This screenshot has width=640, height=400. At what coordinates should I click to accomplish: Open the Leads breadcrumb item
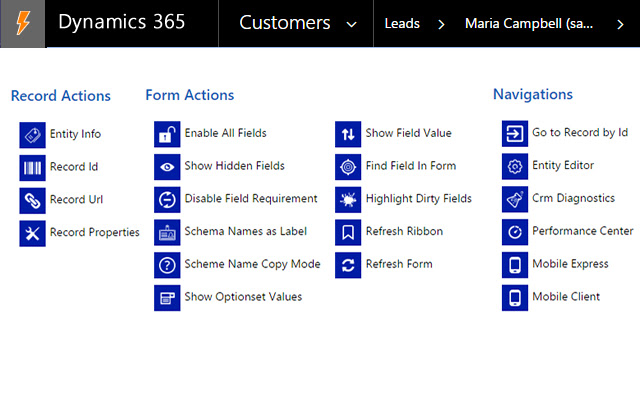coord(402,23)
